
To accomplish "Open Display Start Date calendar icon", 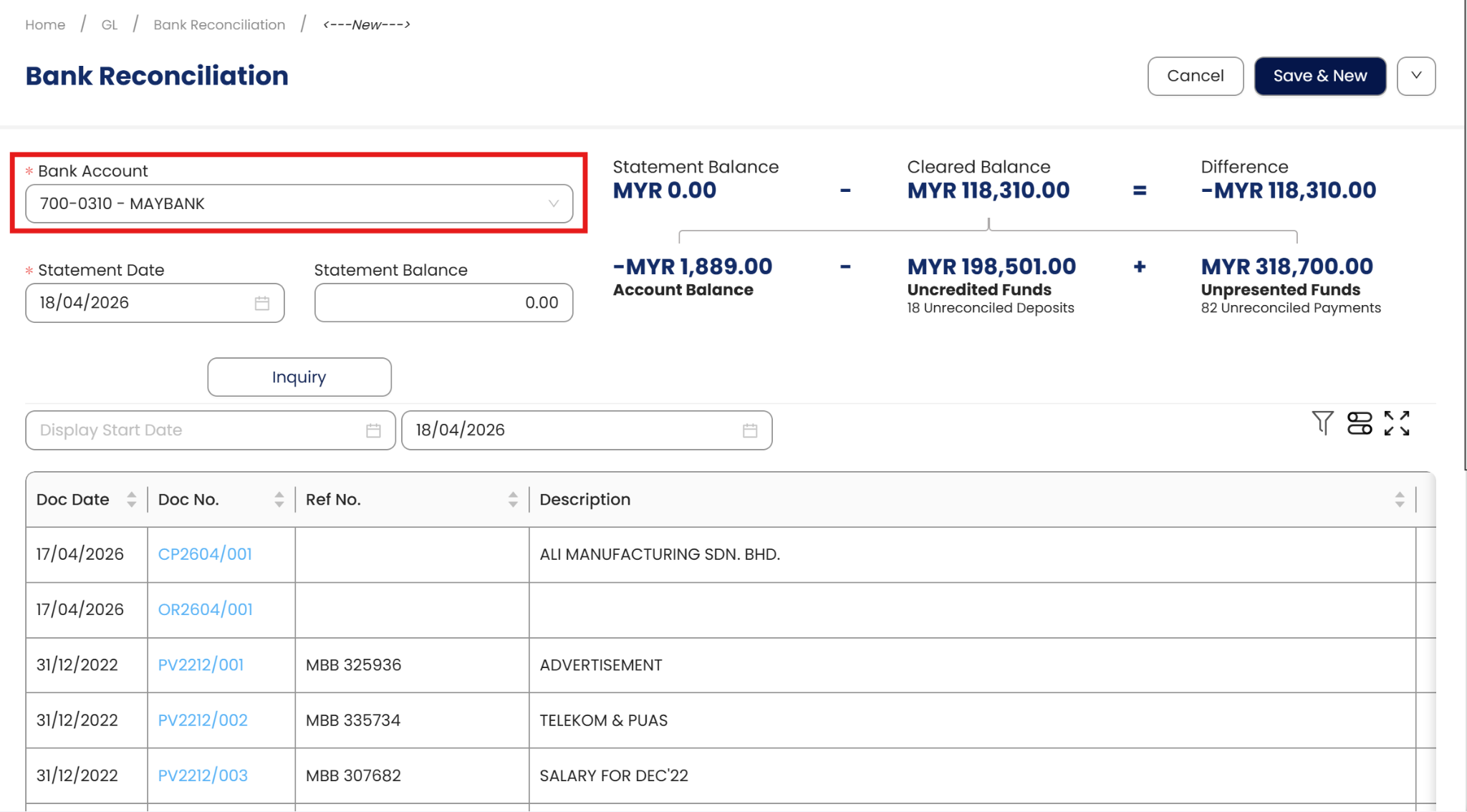I will (373, 430).
